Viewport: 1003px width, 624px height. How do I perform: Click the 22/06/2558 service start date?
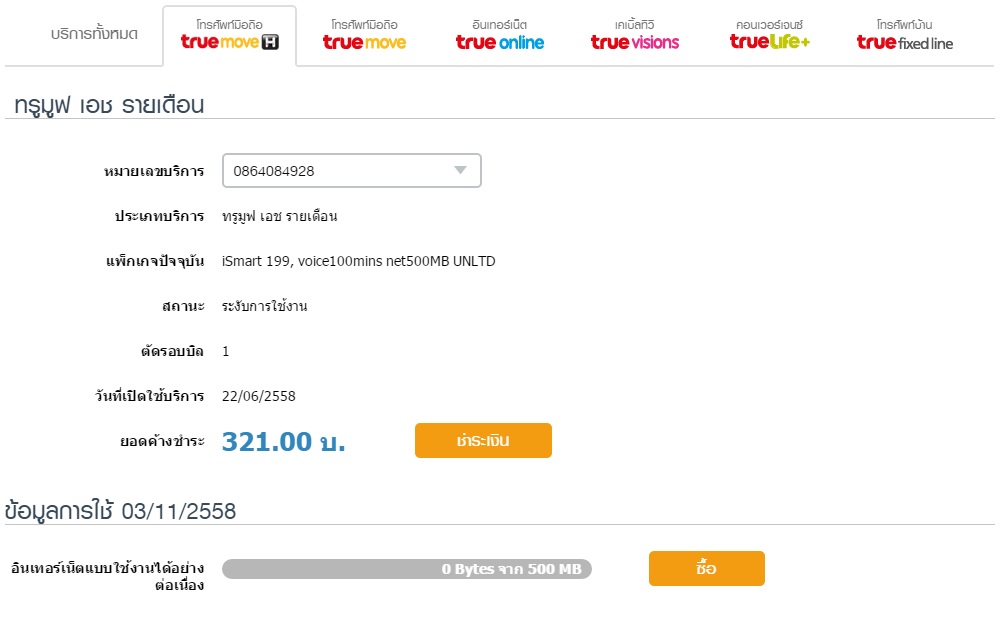pos(258,397)
